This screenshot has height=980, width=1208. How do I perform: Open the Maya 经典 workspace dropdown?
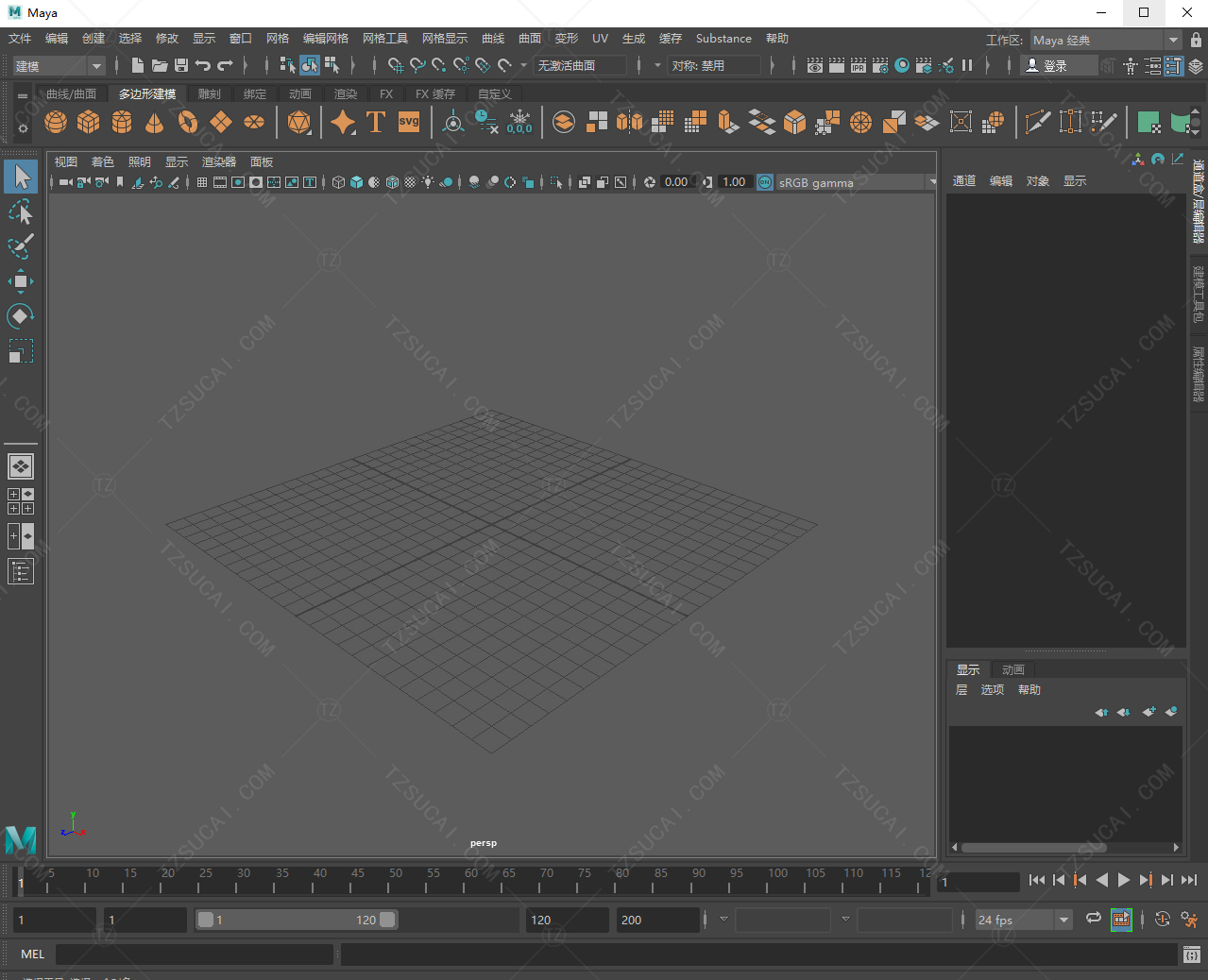click(x=1173, y=40)
